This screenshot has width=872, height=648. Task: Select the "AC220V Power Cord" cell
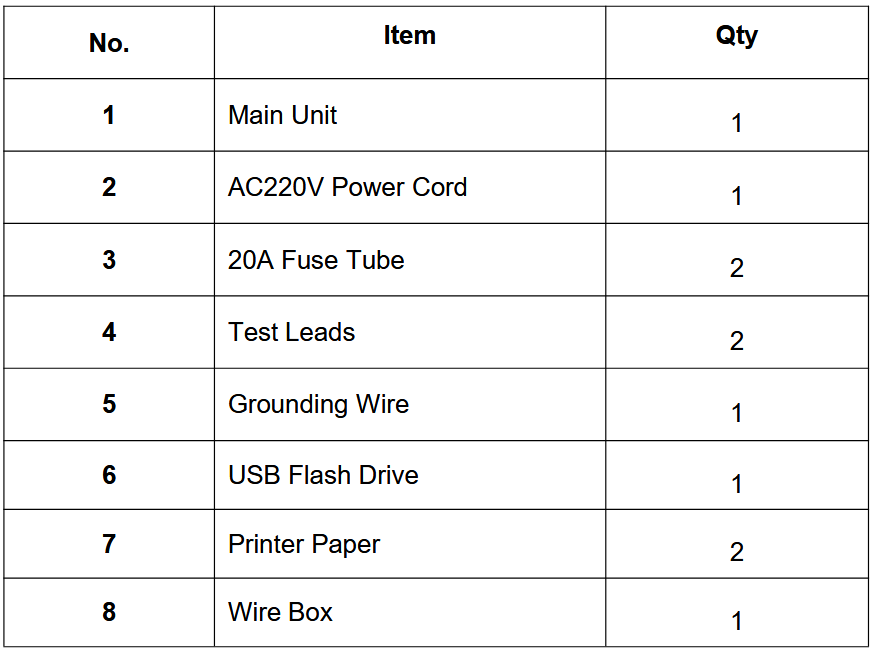point(347,187)
